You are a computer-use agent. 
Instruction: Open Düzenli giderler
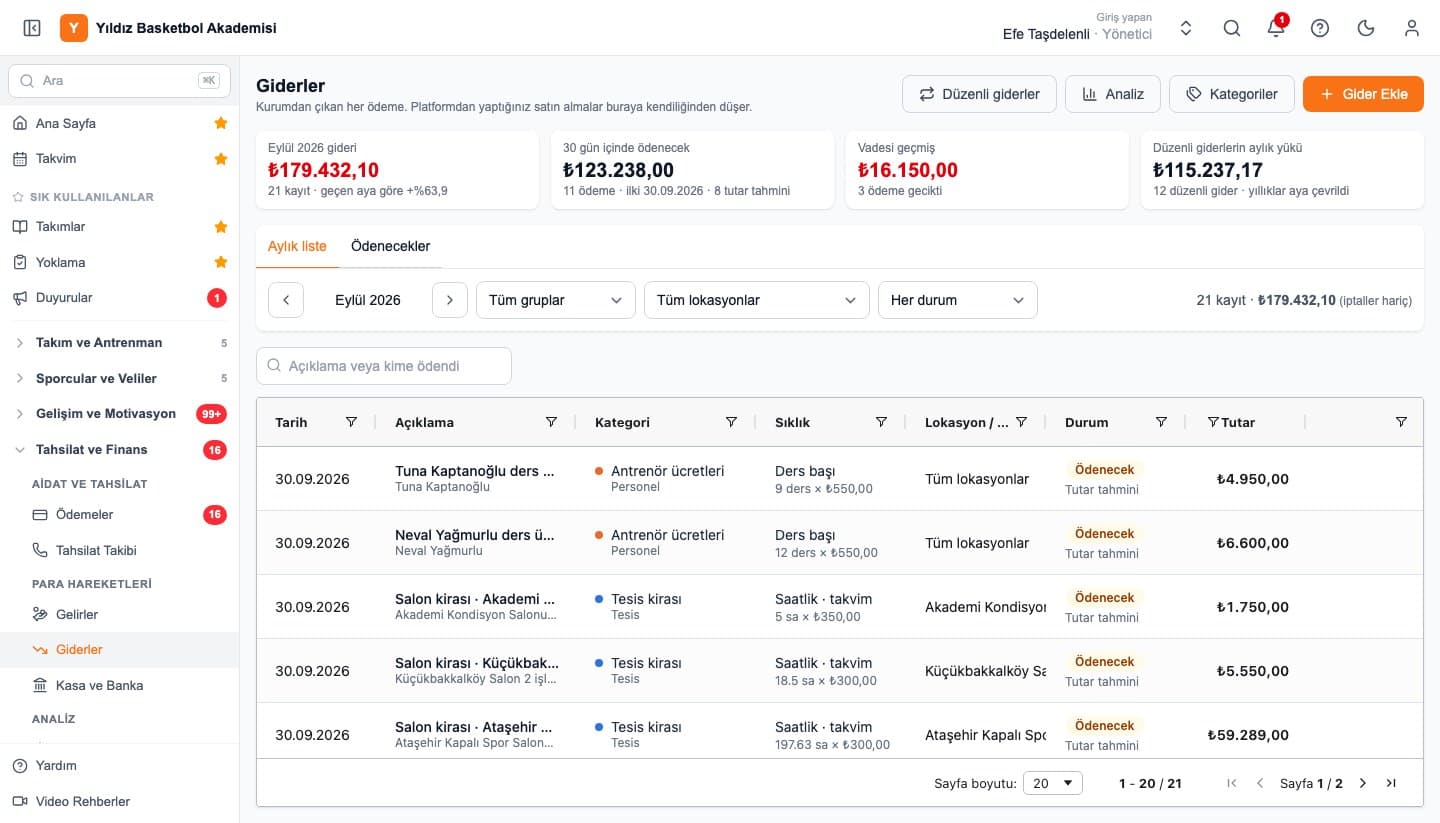coord(979,94)
